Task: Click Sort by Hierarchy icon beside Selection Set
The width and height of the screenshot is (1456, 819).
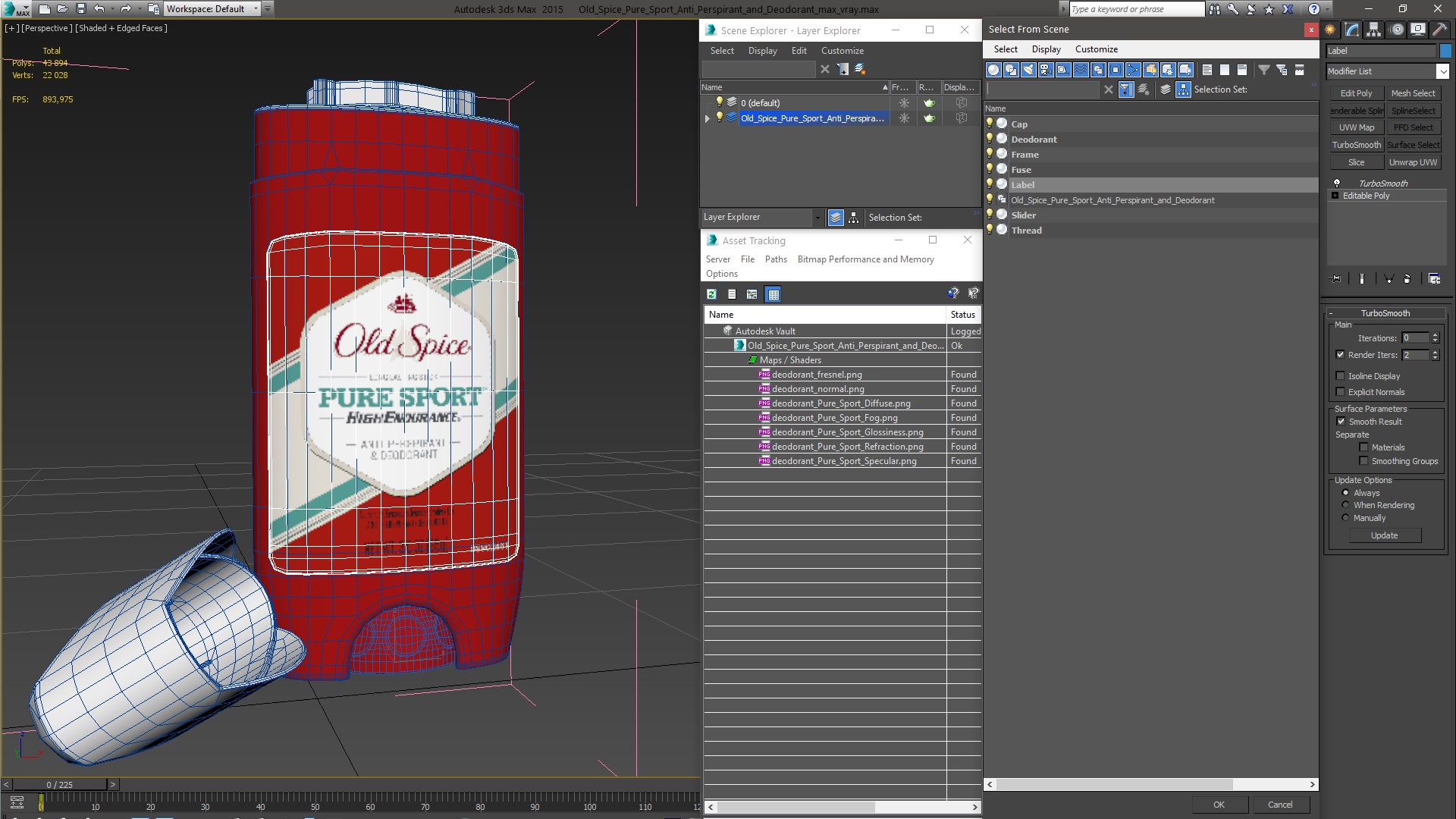Action: pyautogui.click(x=1184, y=89)
